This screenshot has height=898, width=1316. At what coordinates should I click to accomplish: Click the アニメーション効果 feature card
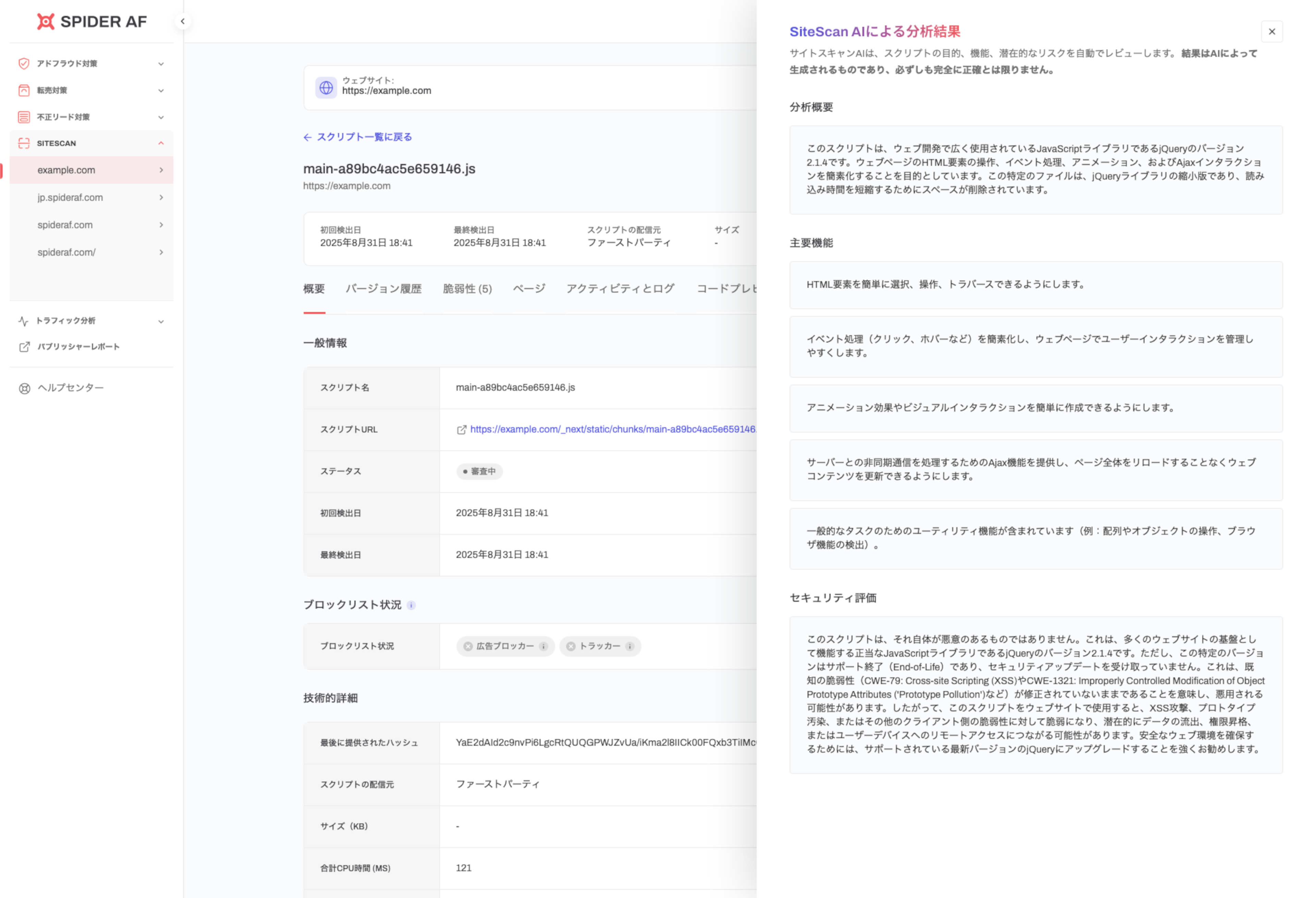(x=1036, y=408)
